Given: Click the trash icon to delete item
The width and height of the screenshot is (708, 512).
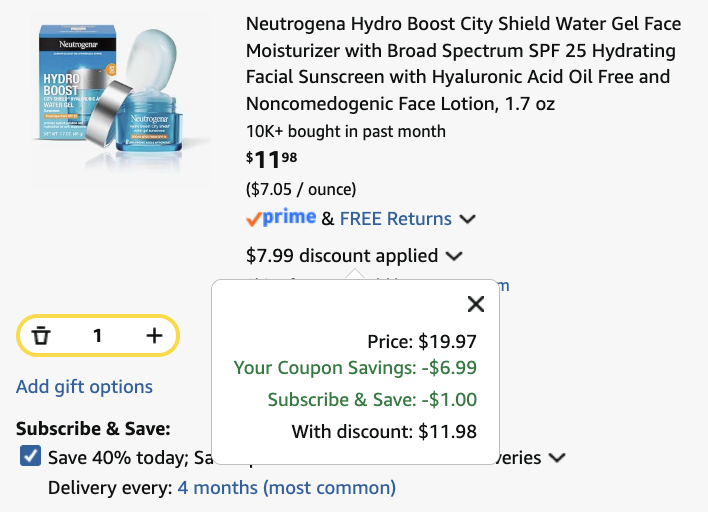Looking at the screenshot, I should [x=41, y=335].
